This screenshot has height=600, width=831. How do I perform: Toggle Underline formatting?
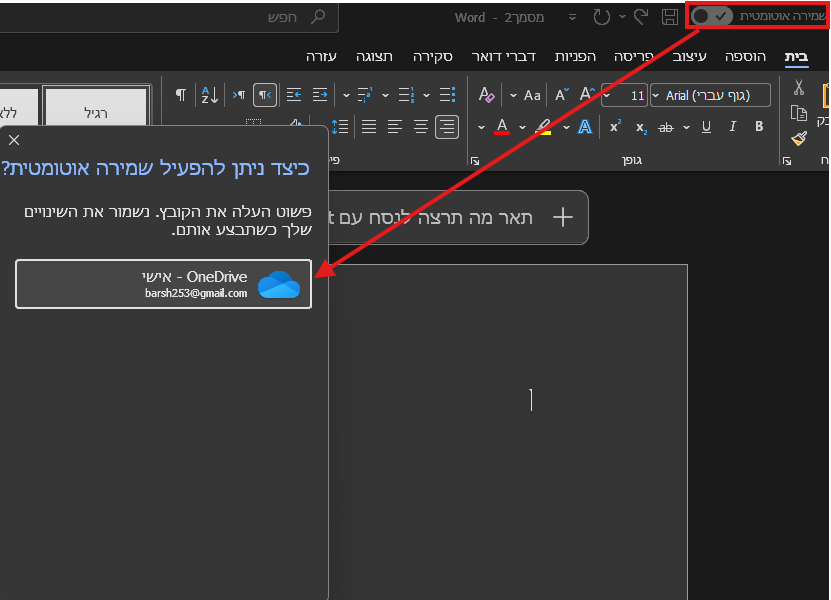[706, 127]
